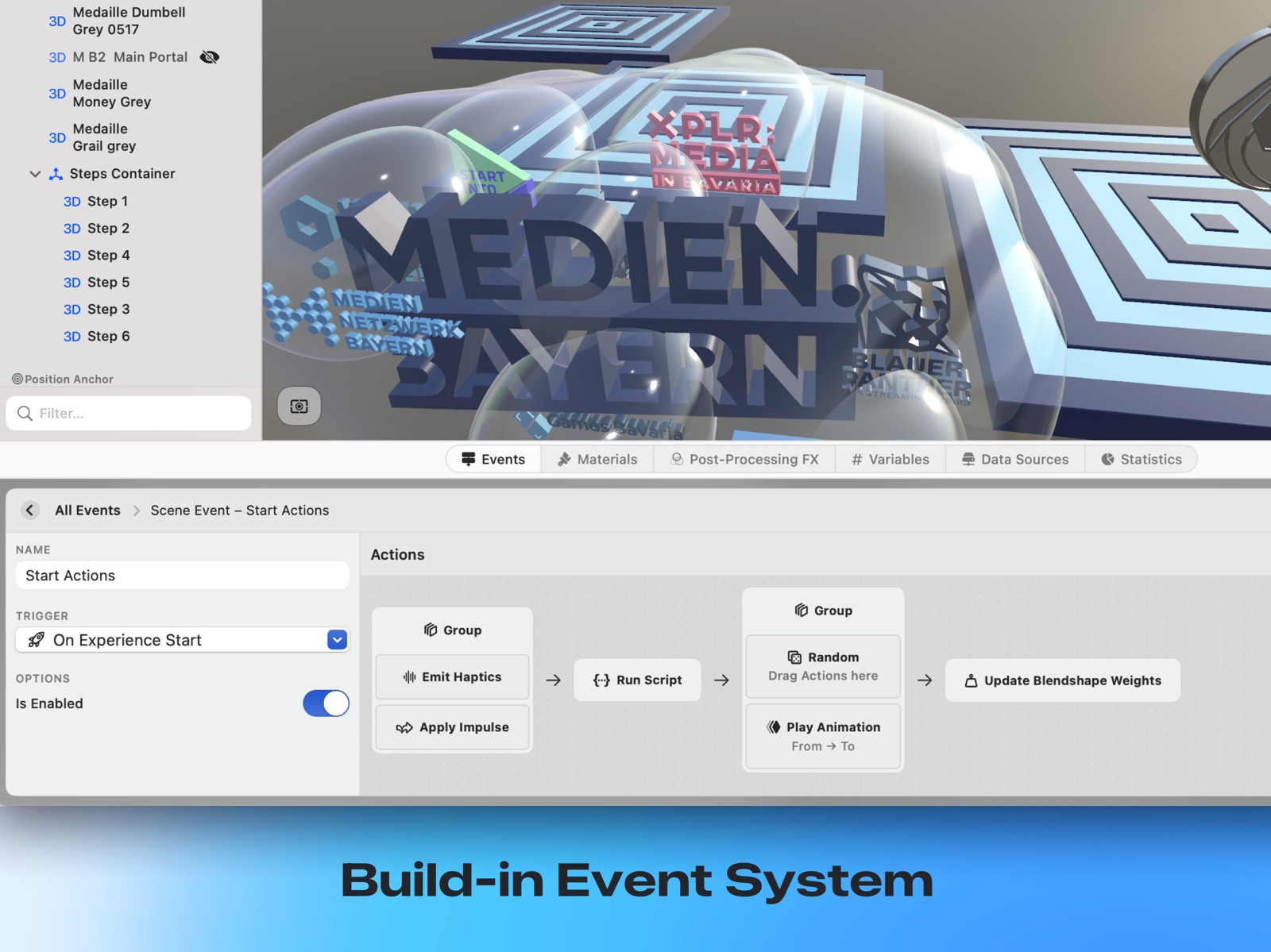This screenshot has height=952, width=1271.
Task: Switch to the Variables tab
Action: (x=890, y=459)
